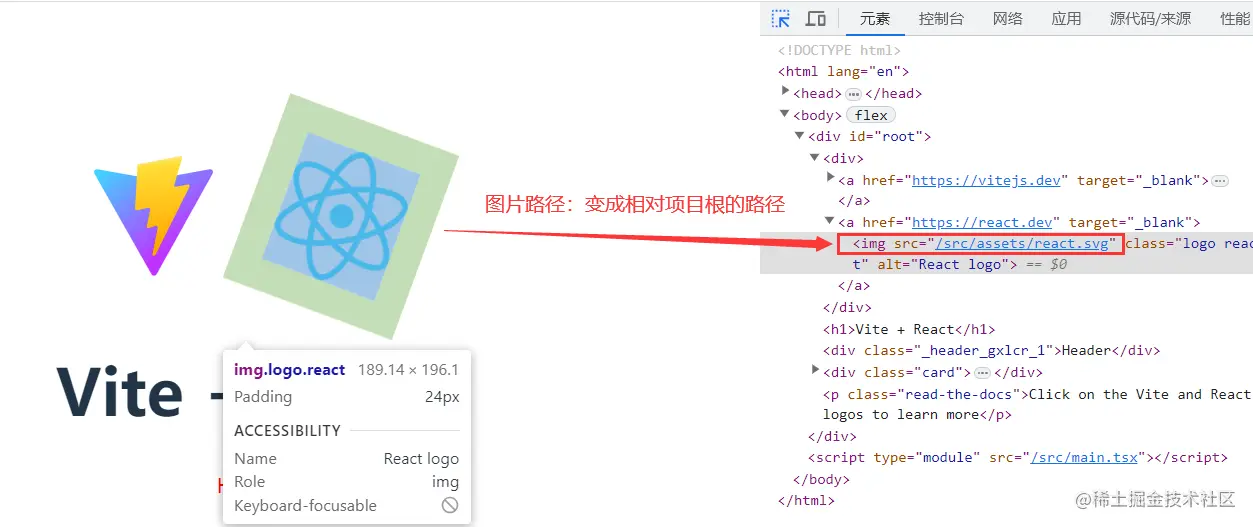Select the _header_gxlcr_1 div node
This screenshot has width=1253, height=527.
pyautogui.click(x=991, y=350)
